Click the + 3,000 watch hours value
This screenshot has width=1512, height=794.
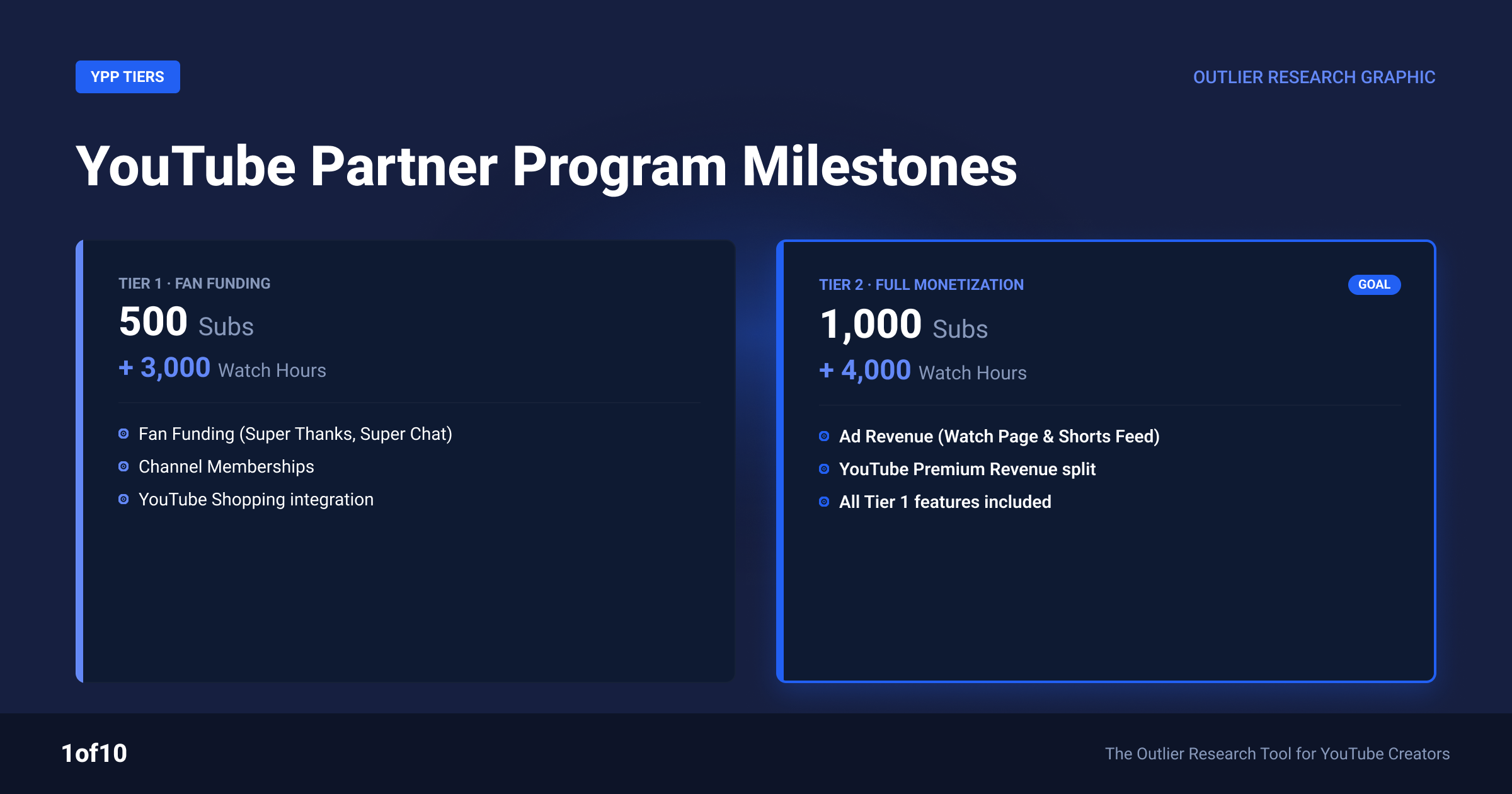(164, 368)
